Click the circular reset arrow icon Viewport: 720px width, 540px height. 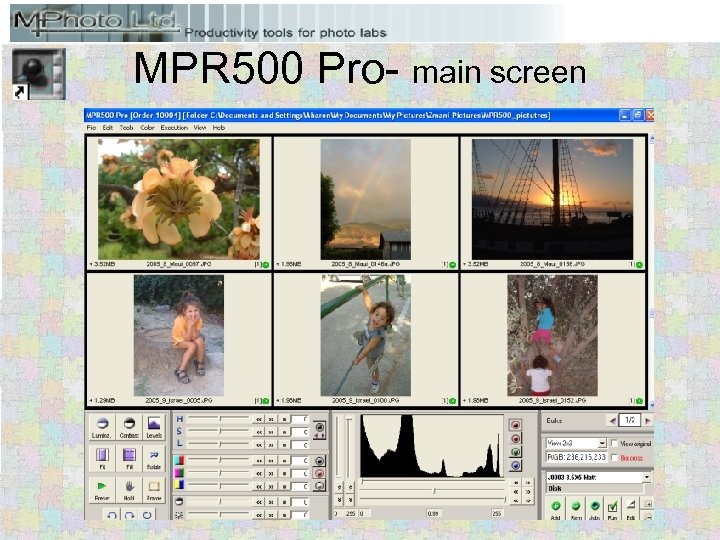click(x=147, y=515)
